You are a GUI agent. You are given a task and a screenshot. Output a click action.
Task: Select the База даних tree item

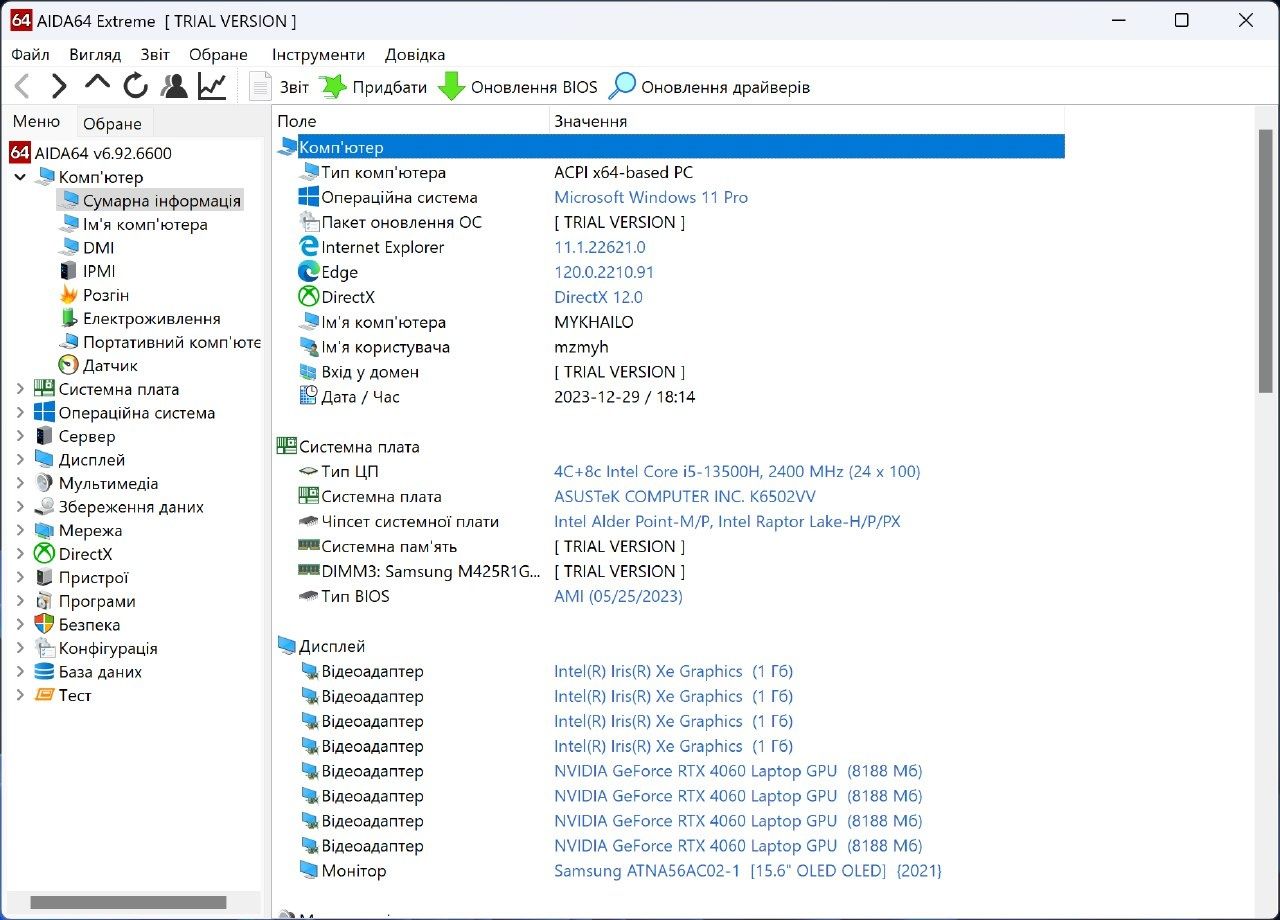[88, 672]
